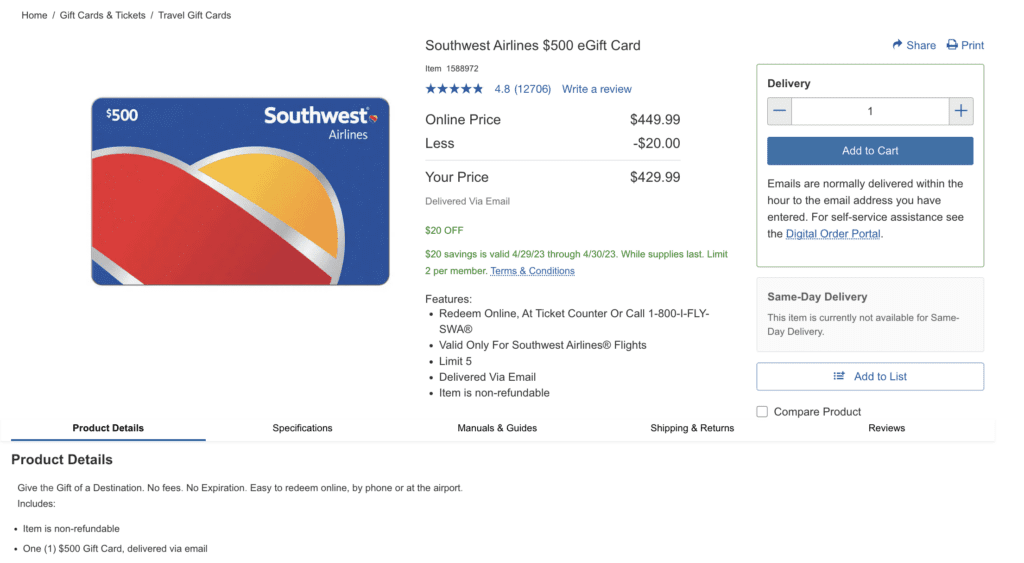This screenshot has height=563, width=1024.
Task: Open the Shipping & Returns tab
Action: pyautogui.click(x=692, y=428)
